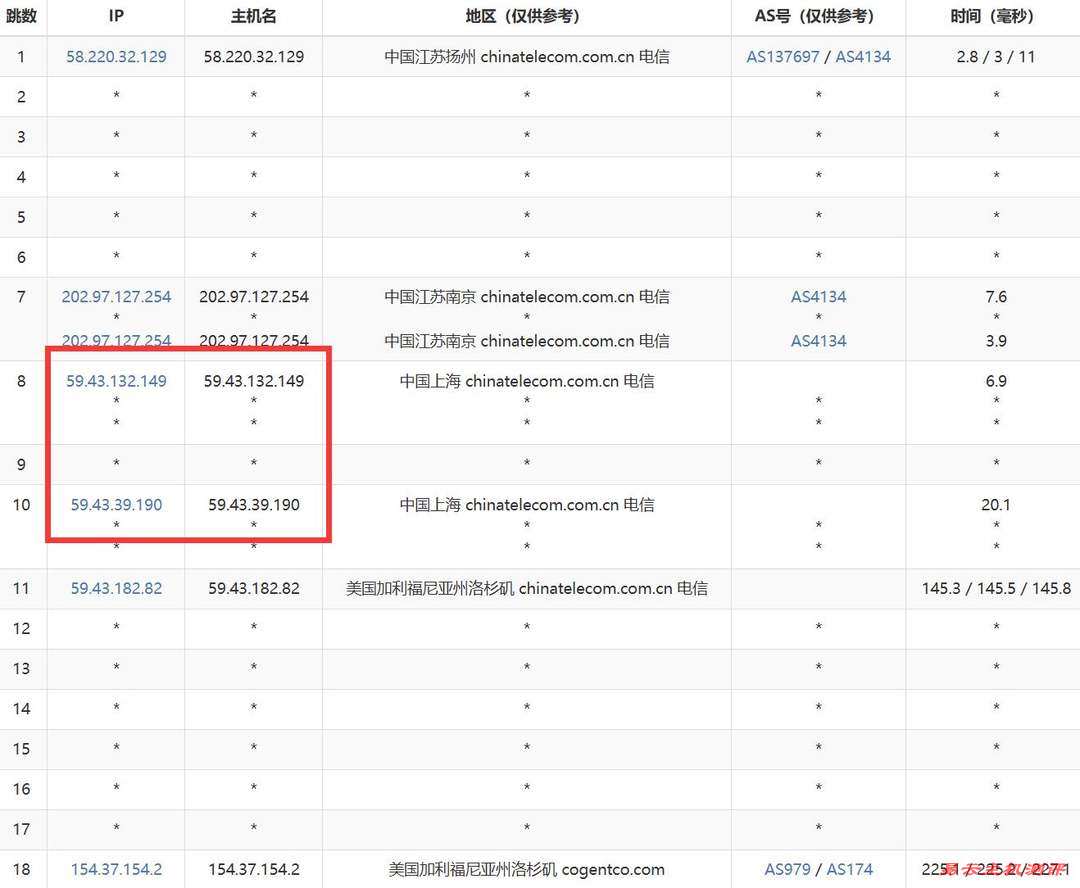
Task: Select the AS号（仅供参考）column header
Action: pos(819,16)
